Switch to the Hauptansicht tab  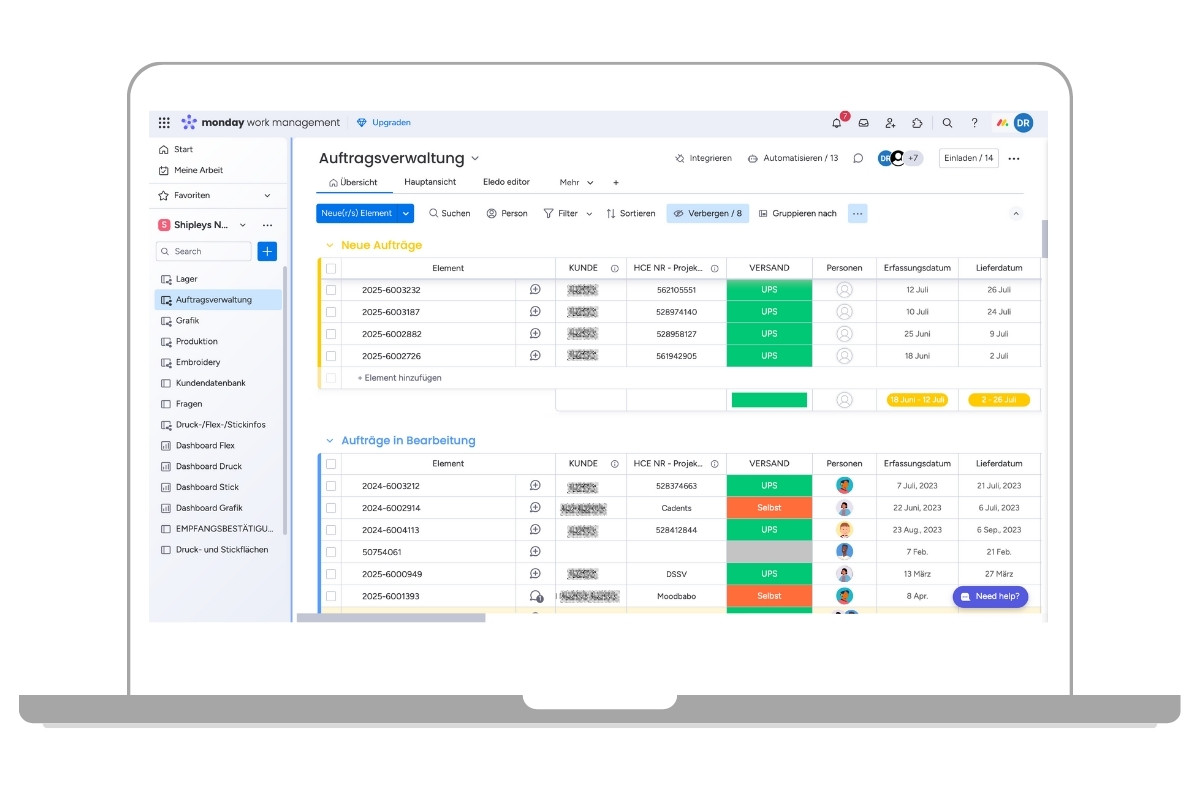pyautogui.click(x=430, y=182)
